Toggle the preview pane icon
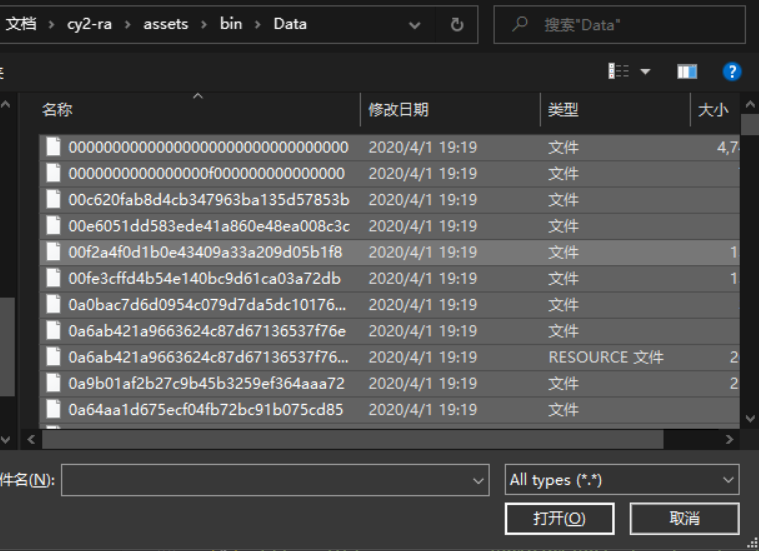This screenshot has width=759, height=551. tap(686, 71)
